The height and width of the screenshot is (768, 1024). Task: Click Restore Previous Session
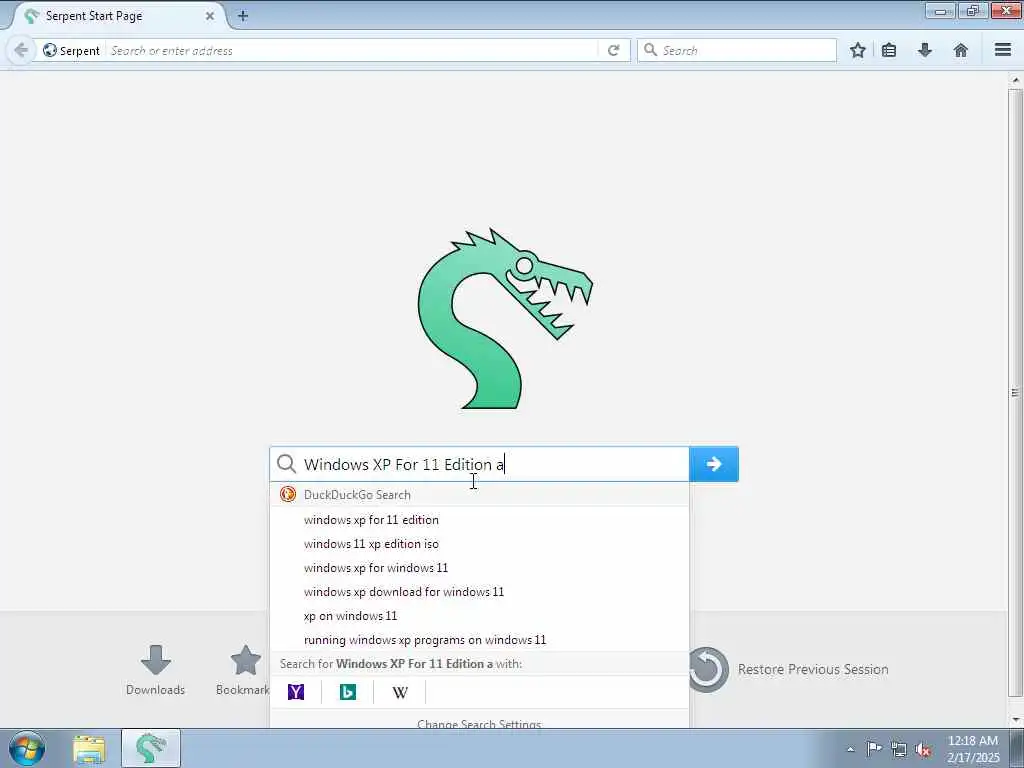click(x=788, y=669)
